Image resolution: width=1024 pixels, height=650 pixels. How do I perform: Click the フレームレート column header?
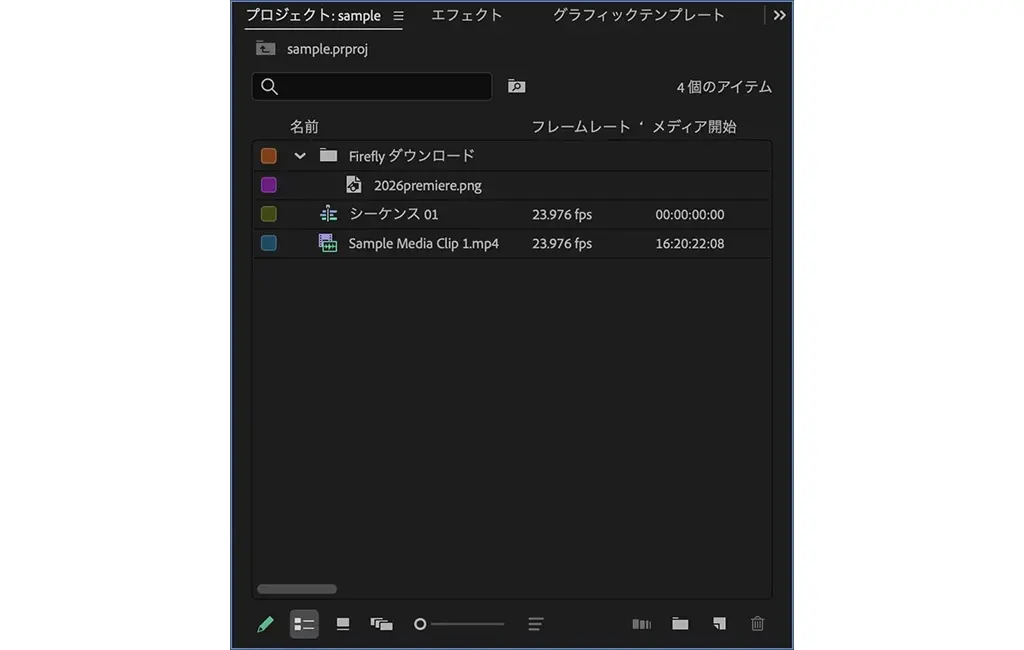click(x=580, y=127)
